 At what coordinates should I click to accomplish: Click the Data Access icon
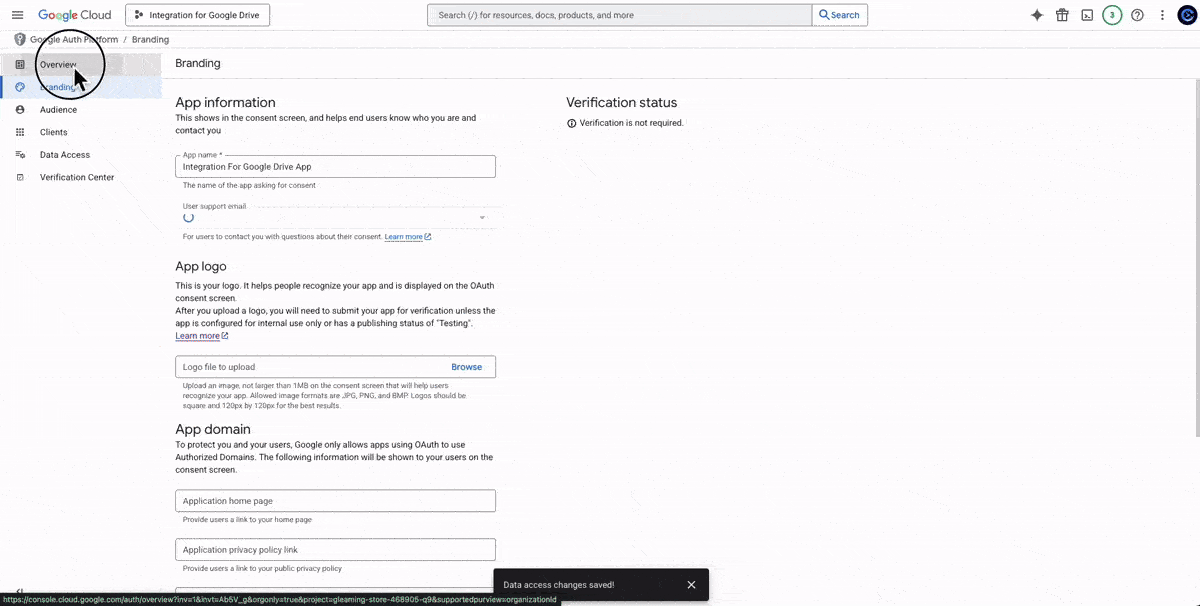tap(20, 155)
